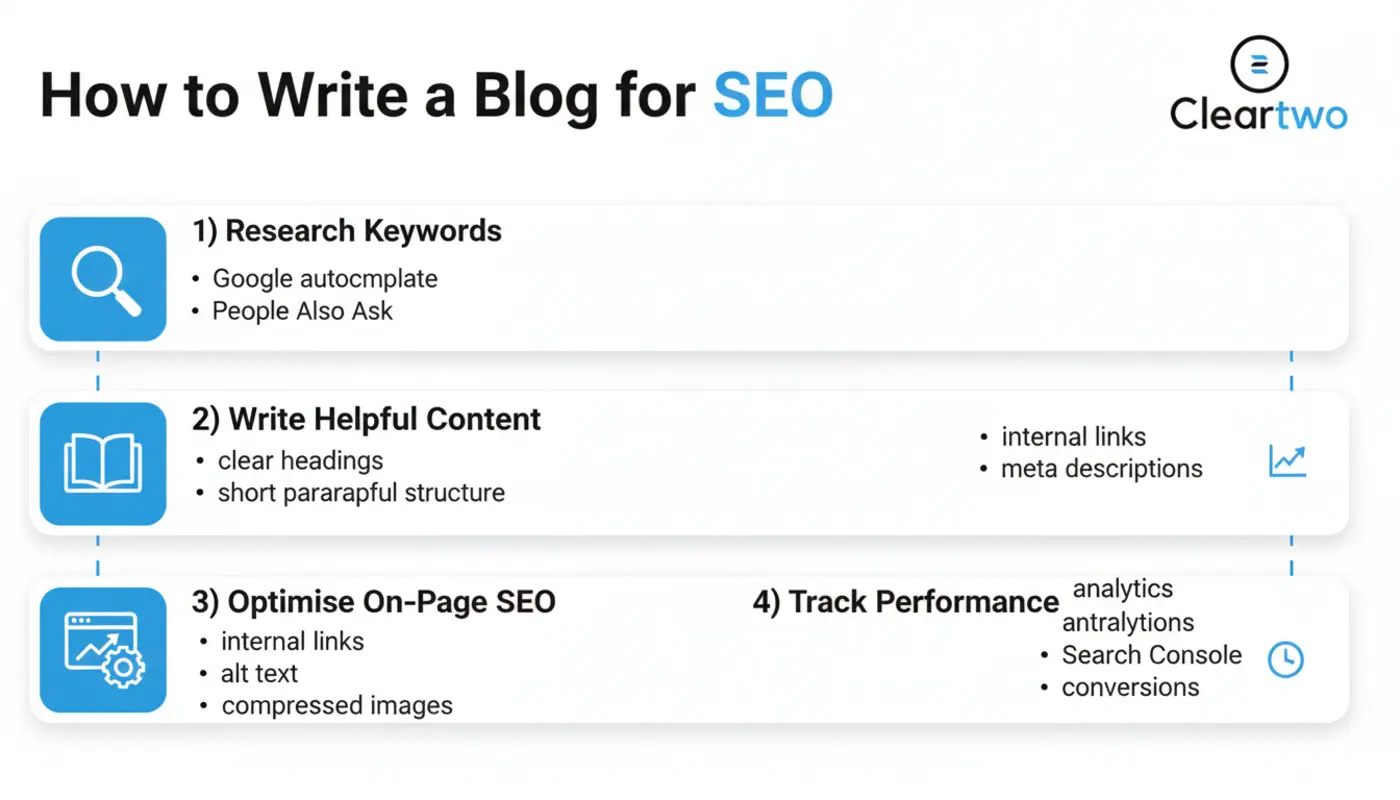Click the People Also Ask bullet
This screenshot has height=800, width=1400.
[x=302, y=311]
